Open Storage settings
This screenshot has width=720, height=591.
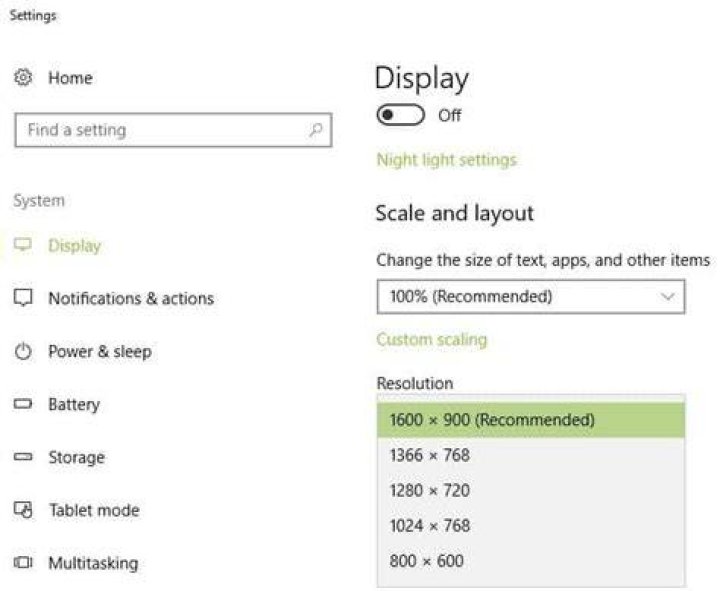[77, 457]
